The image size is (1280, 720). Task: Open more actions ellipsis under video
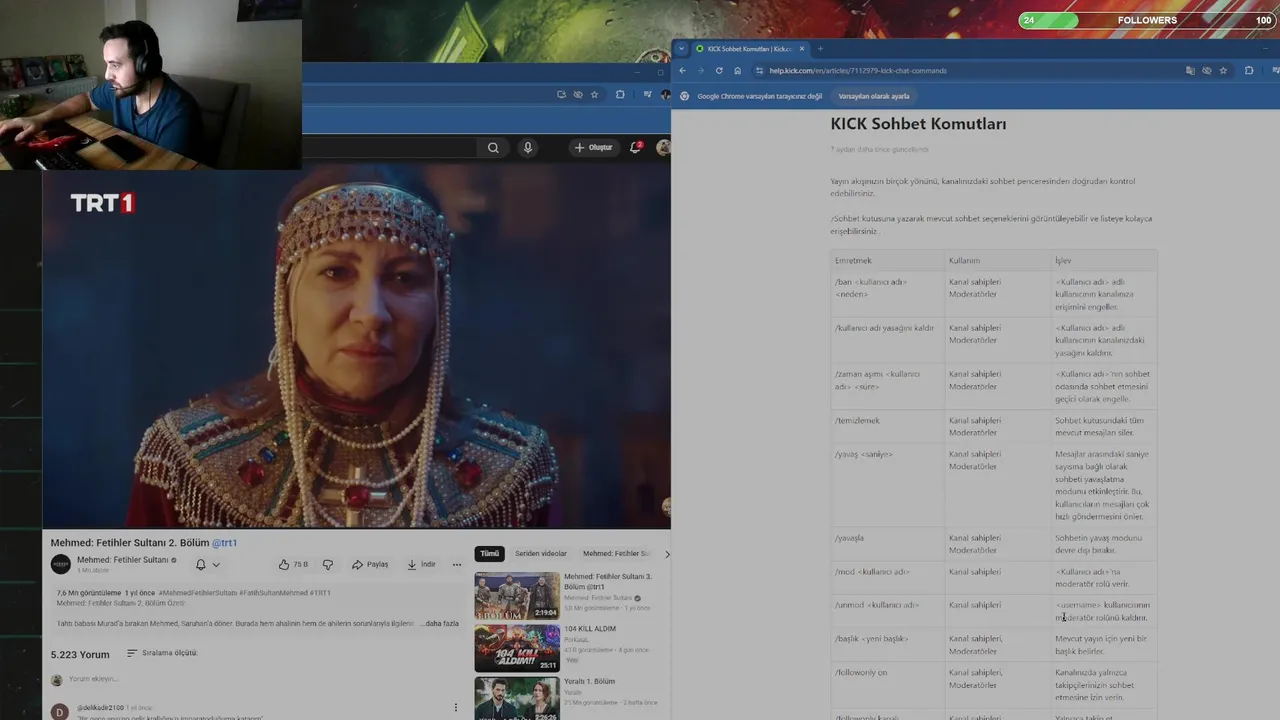coord(457,564)
